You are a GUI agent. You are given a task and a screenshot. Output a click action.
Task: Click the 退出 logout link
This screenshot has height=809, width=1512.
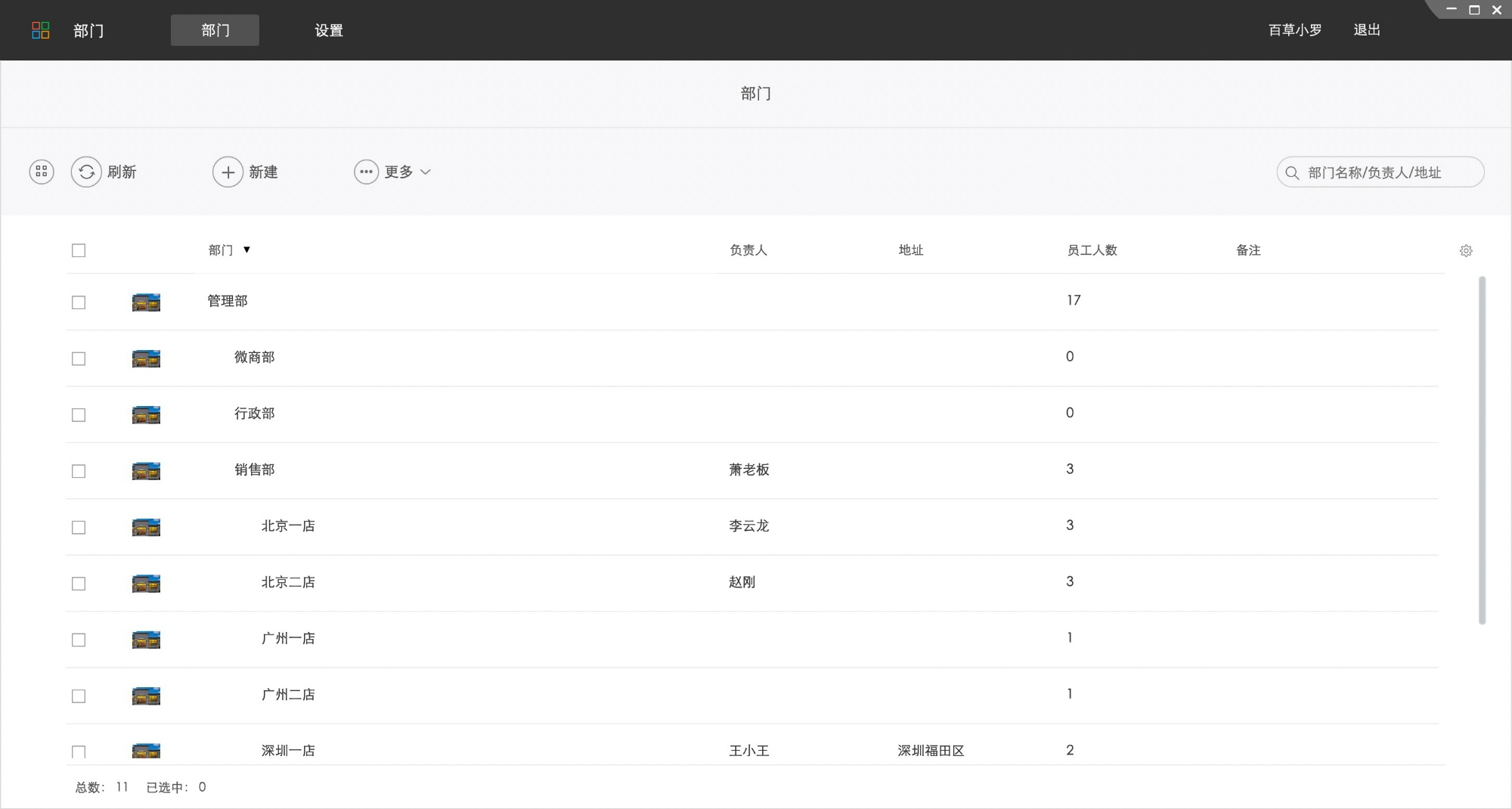(x=1366, y=30)
